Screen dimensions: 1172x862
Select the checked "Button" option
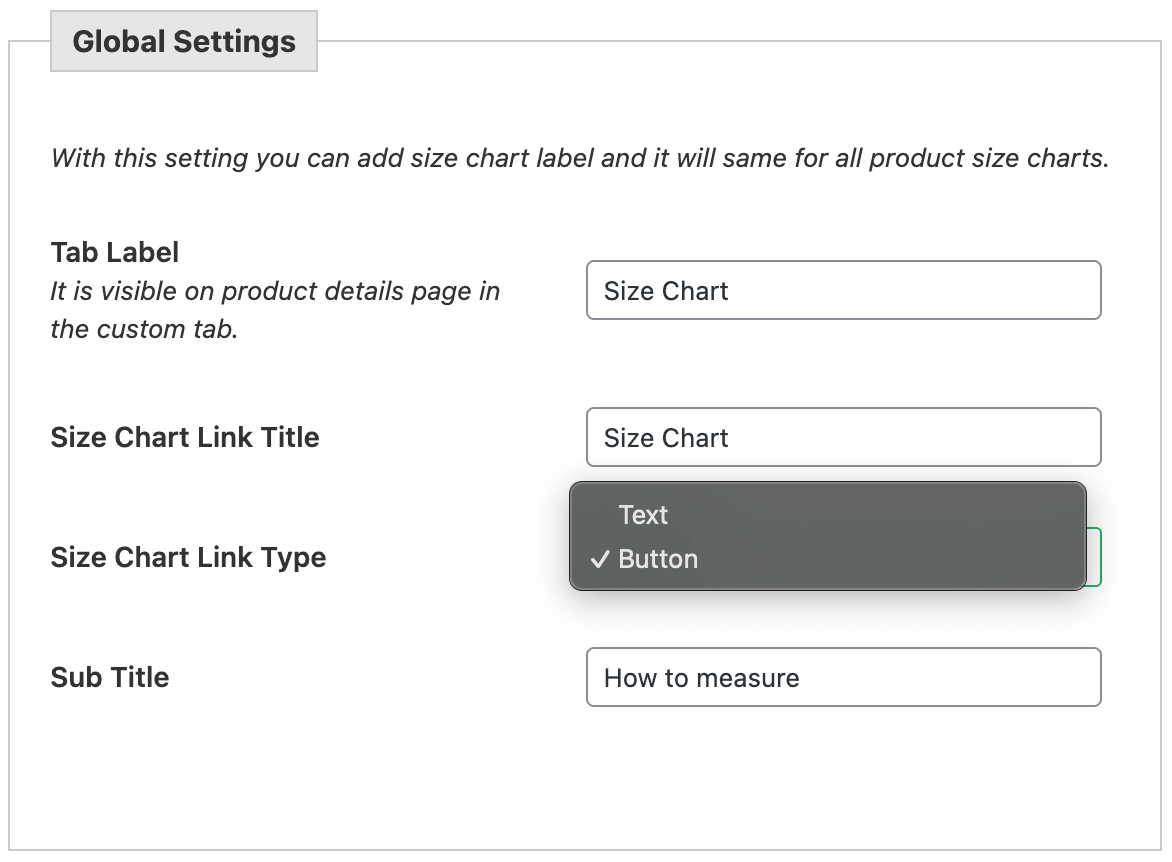(658, 559)
